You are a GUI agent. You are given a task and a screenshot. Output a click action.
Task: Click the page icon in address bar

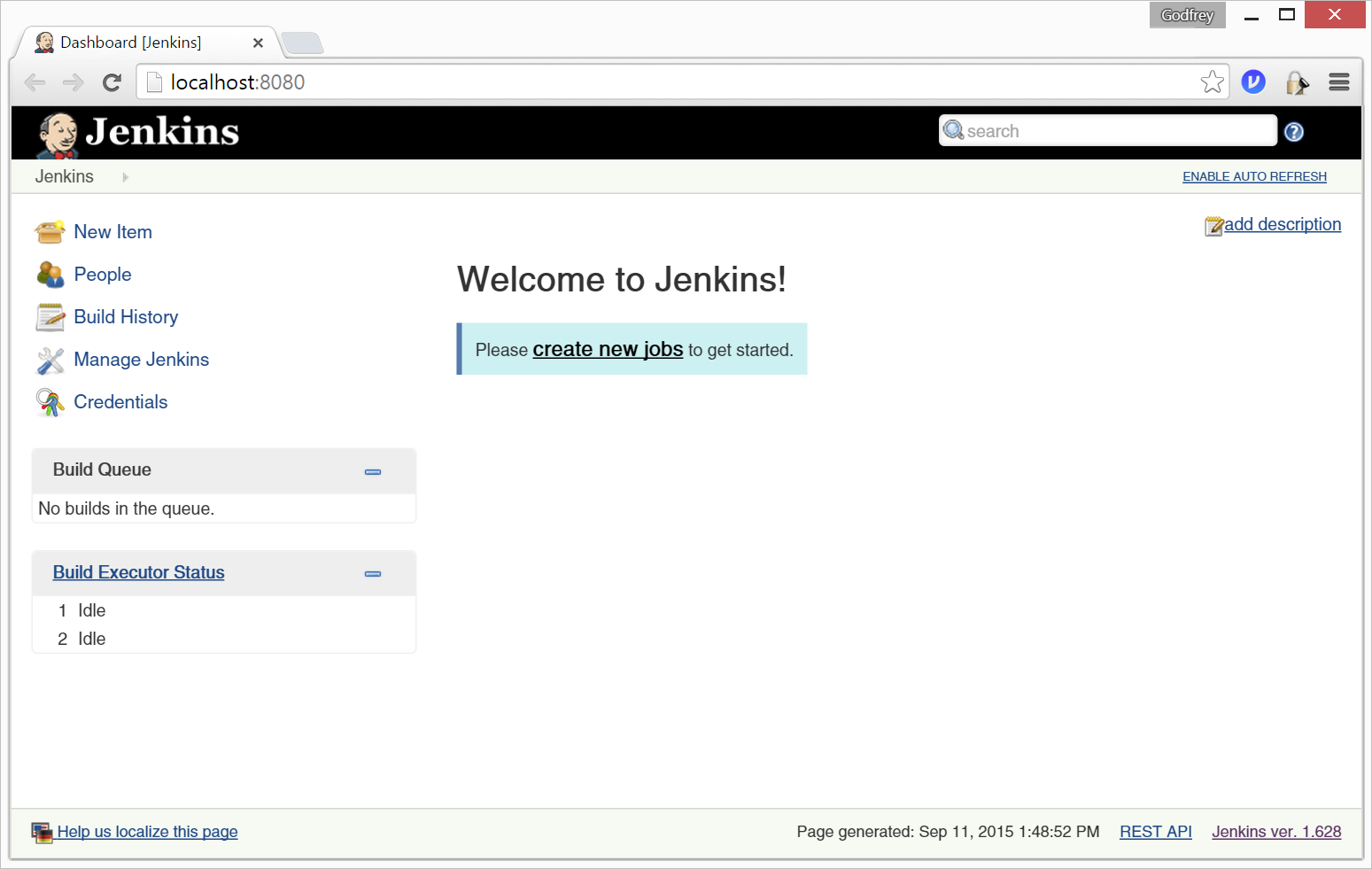point(154,82)
